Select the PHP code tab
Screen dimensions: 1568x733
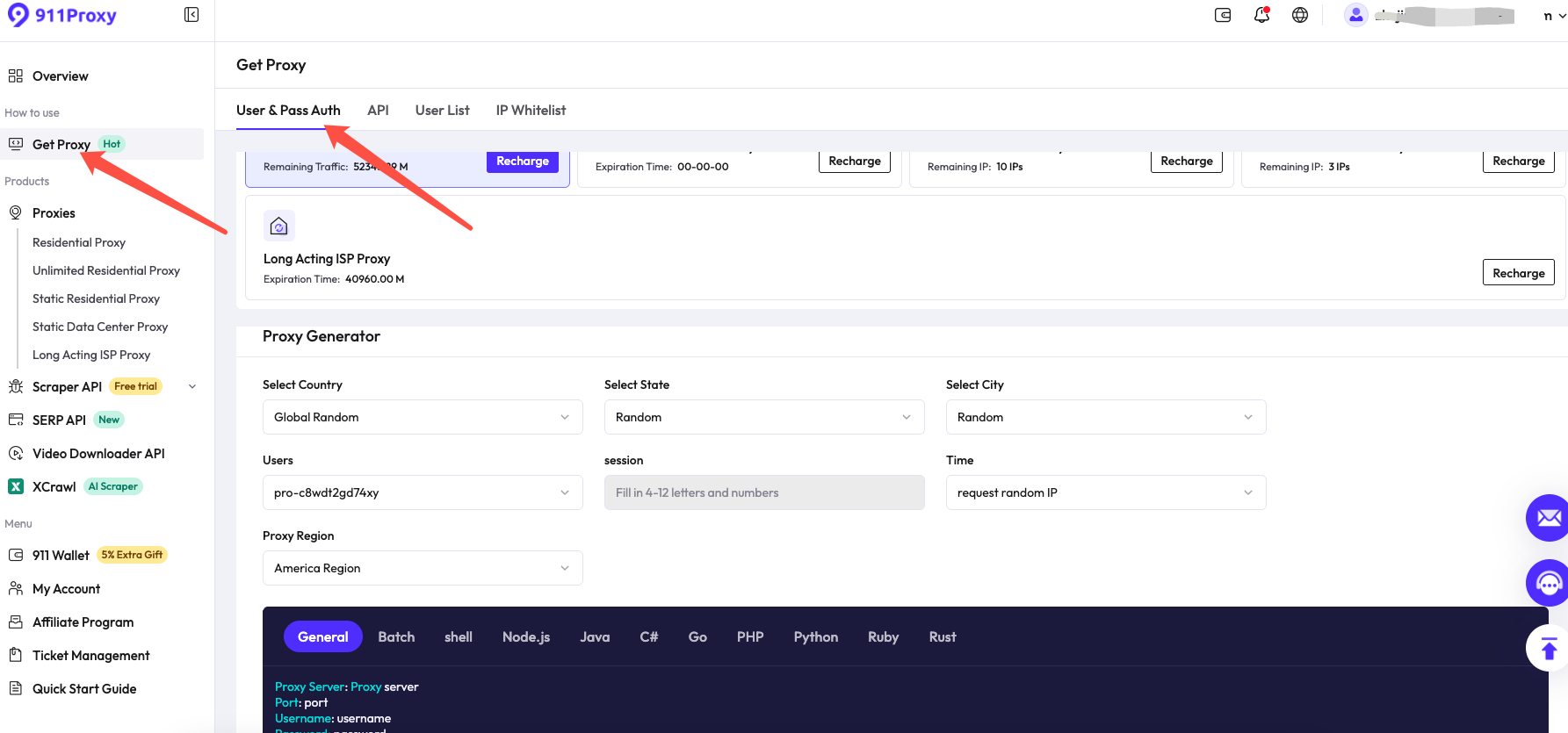tap(750, 636)
